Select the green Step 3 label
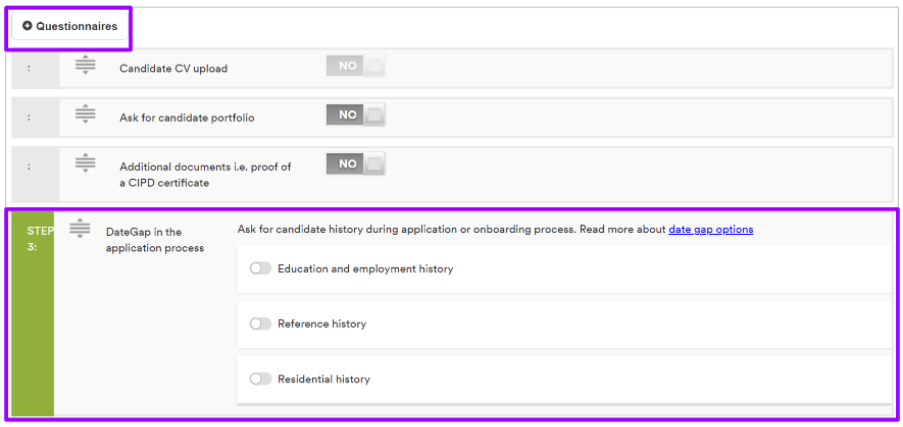This screenshot has width=903, height=427. tap(32, 239)
